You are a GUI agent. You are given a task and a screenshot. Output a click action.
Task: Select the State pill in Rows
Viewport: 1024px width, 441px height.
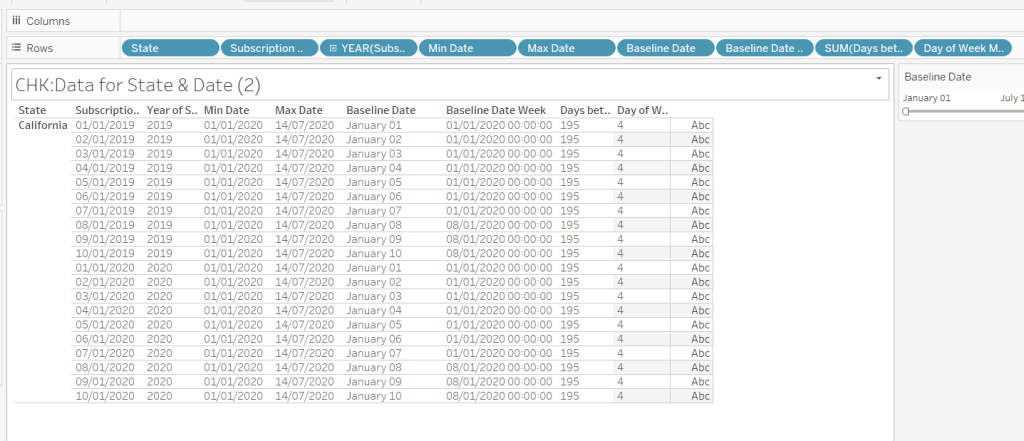[x=170, y=48]
